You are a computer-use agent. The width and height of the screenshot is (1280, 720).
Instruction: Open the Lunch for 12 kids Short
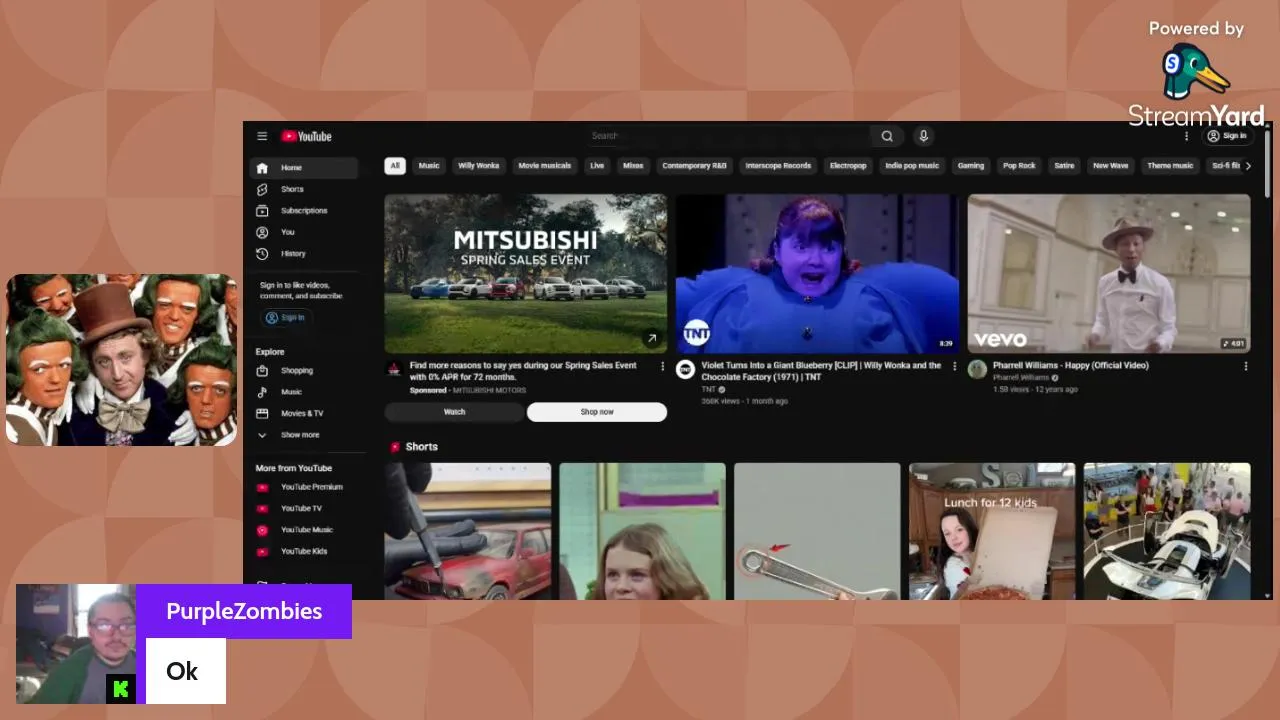click(x=992, y=531)
